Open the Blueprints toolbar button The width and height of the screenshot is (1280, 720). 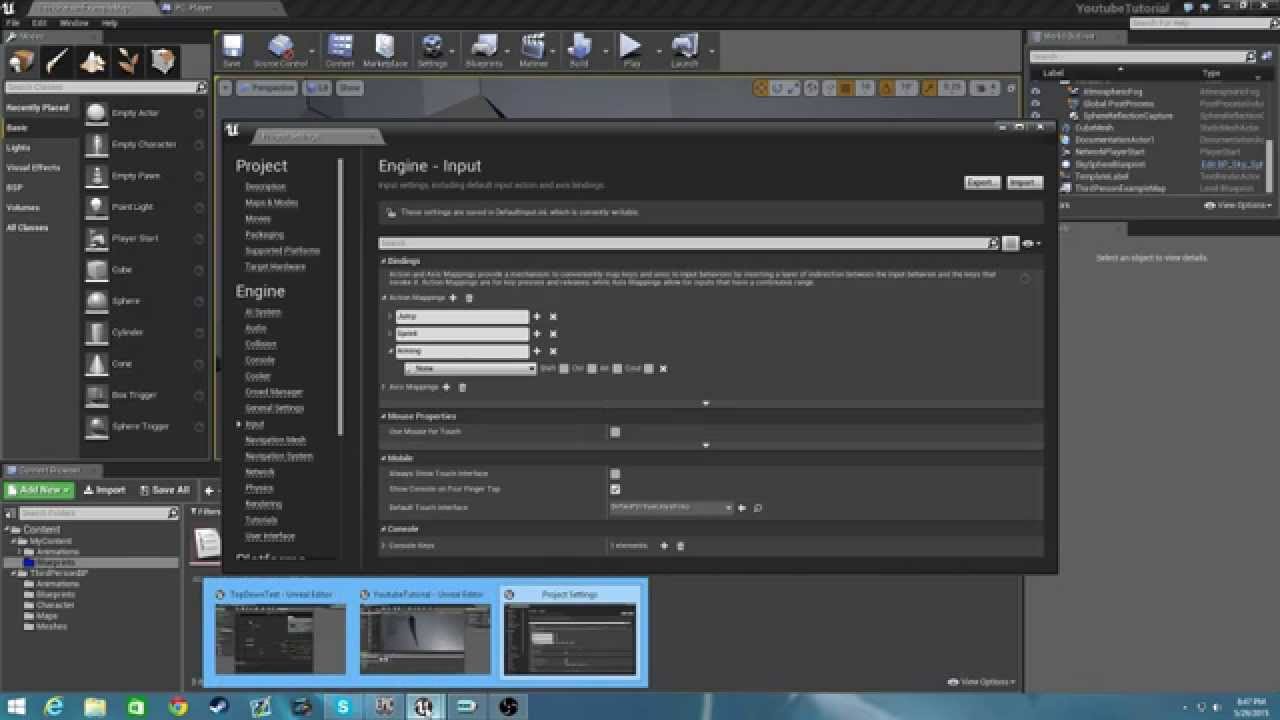point(485,50)
